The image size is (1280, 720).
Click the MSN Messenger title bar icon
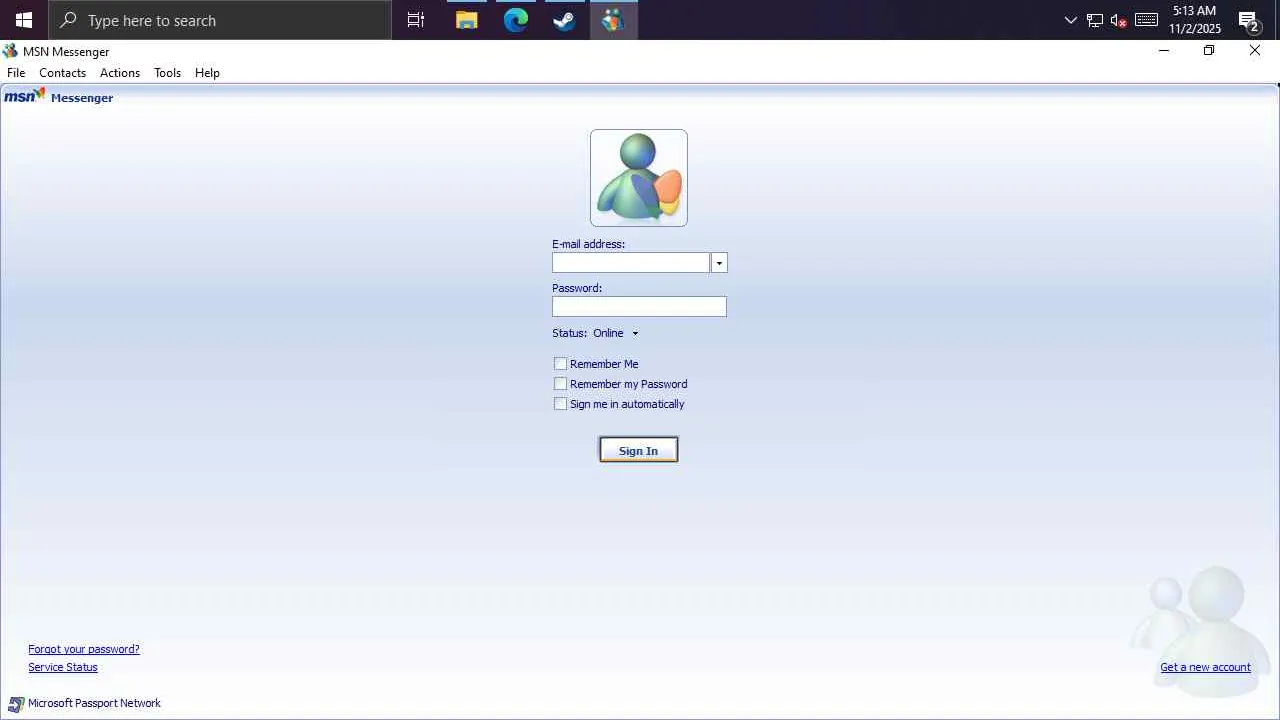(x=10, y=51)
